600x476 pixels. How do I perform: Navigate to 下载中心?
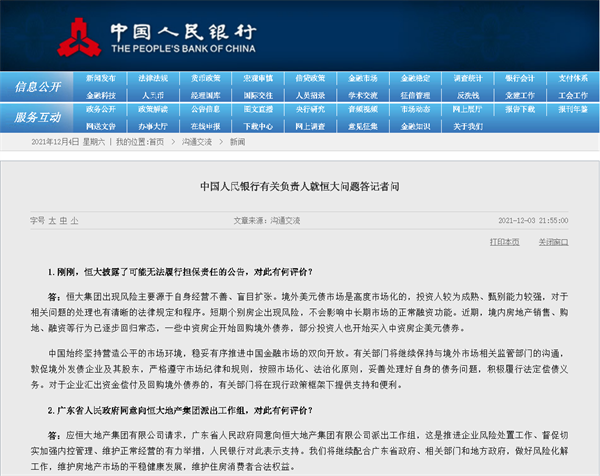pos(258,126)
